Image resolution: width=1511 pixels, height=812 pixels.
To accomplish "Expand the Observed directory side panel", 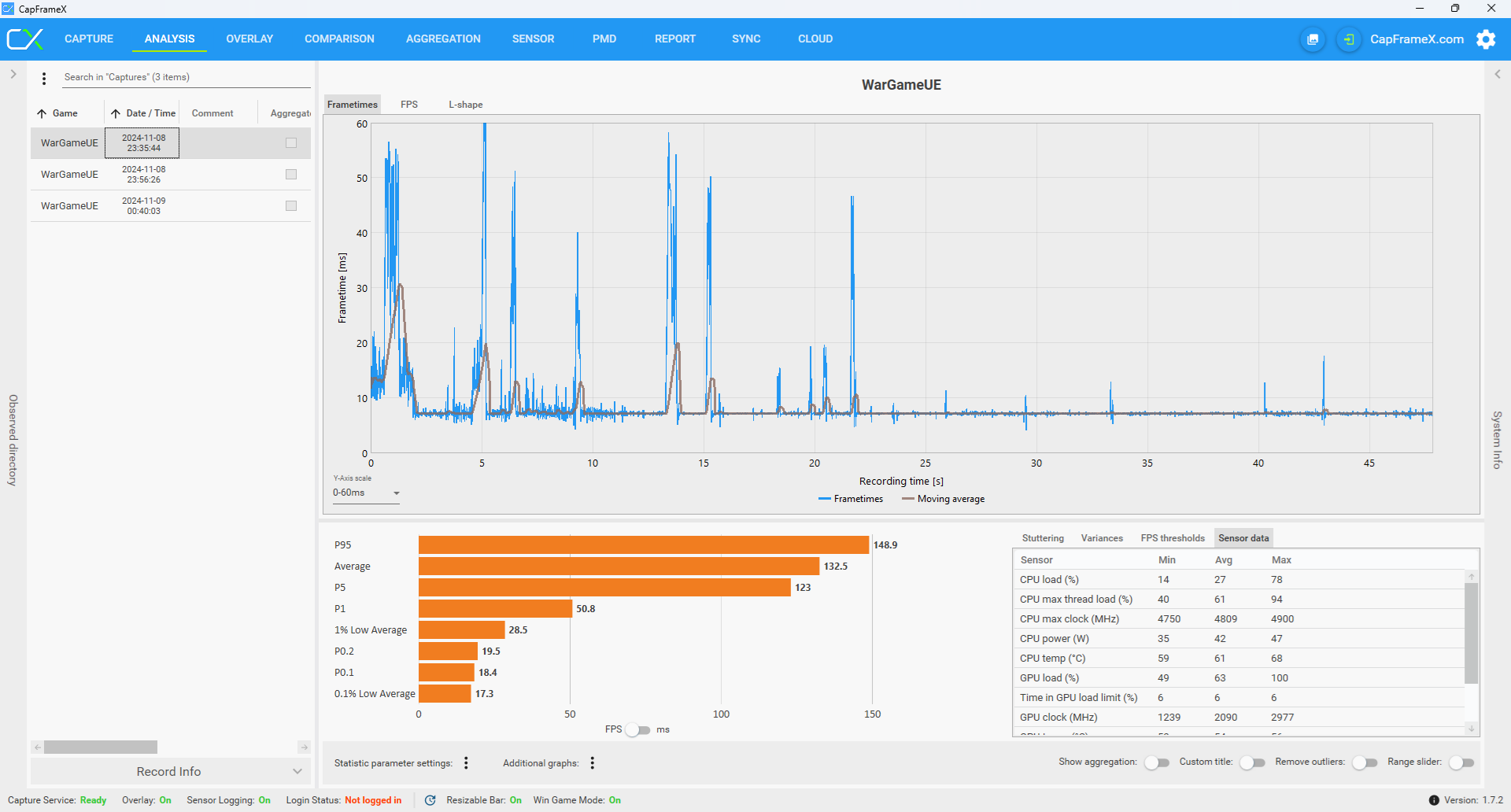I will point(13,74).
